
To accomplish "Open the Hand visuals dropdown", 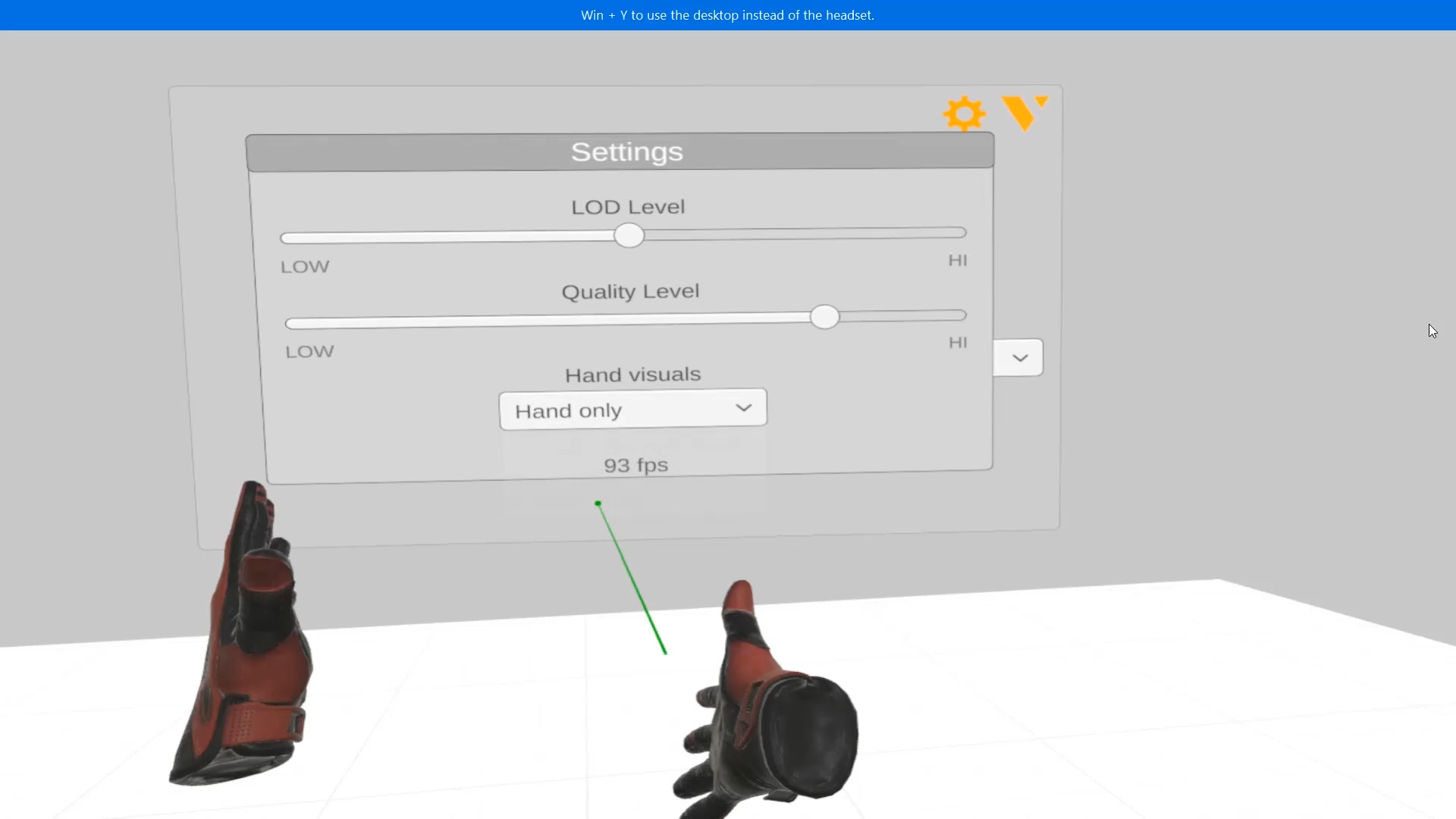I will pos(632,410).
